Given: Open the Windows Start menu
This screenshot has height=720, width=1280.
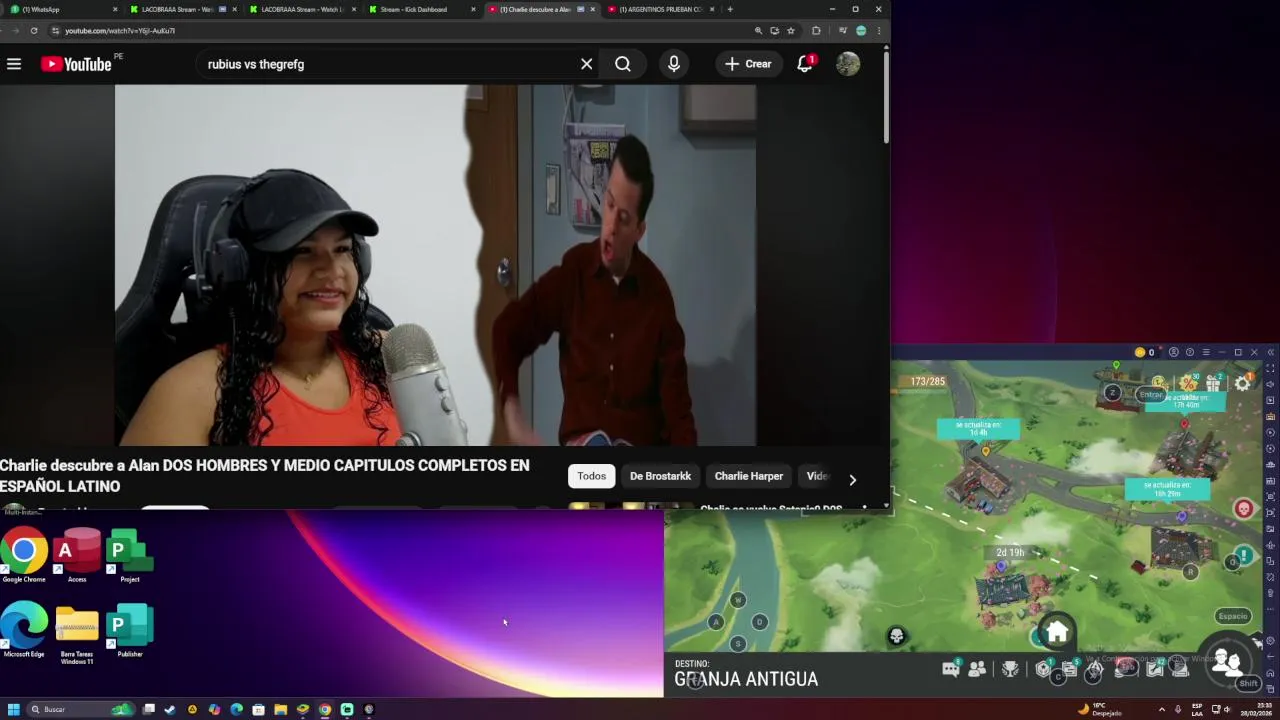Looking at the screenshot, I should [14, 709].
